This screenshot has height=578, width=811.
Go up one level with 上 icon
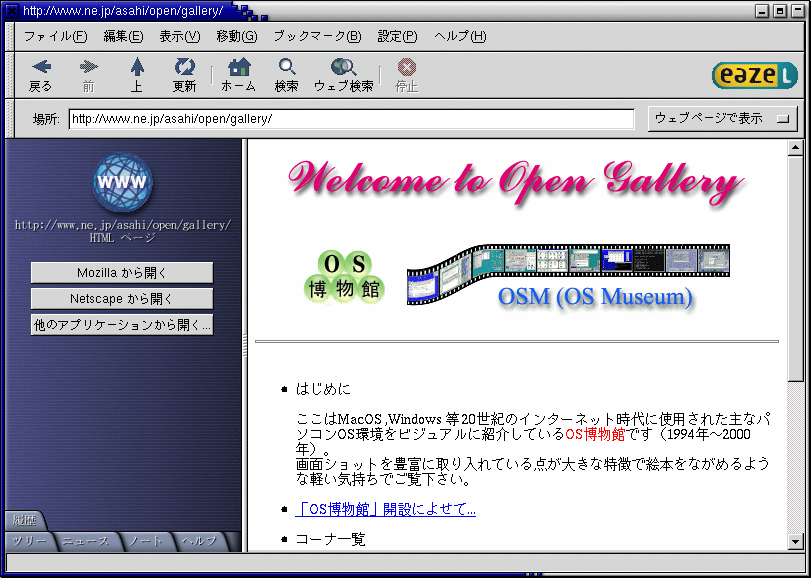(137, 68)
